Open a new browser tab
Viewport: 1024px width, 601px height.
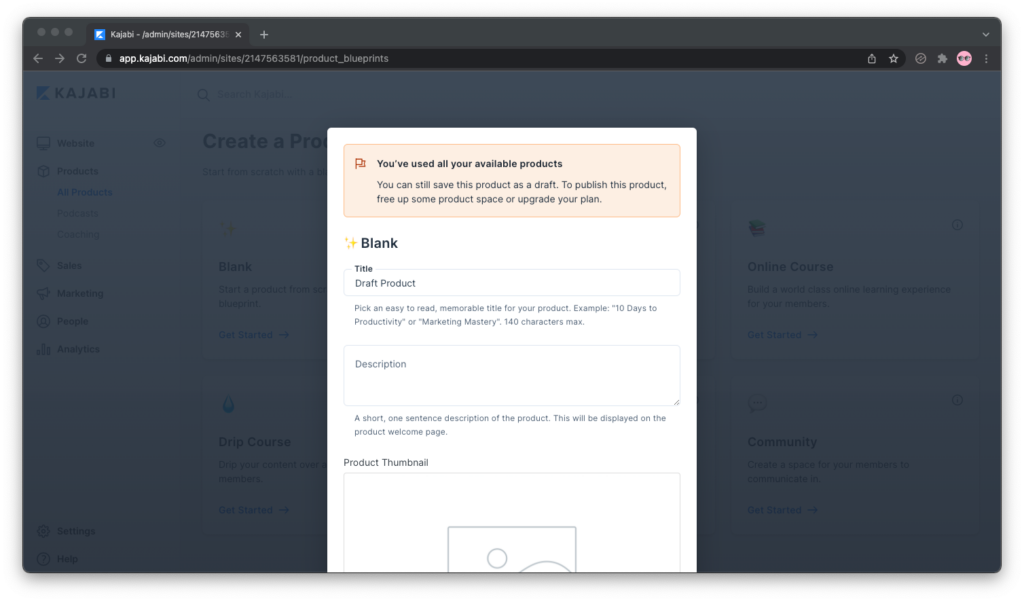tap(264, 35)
